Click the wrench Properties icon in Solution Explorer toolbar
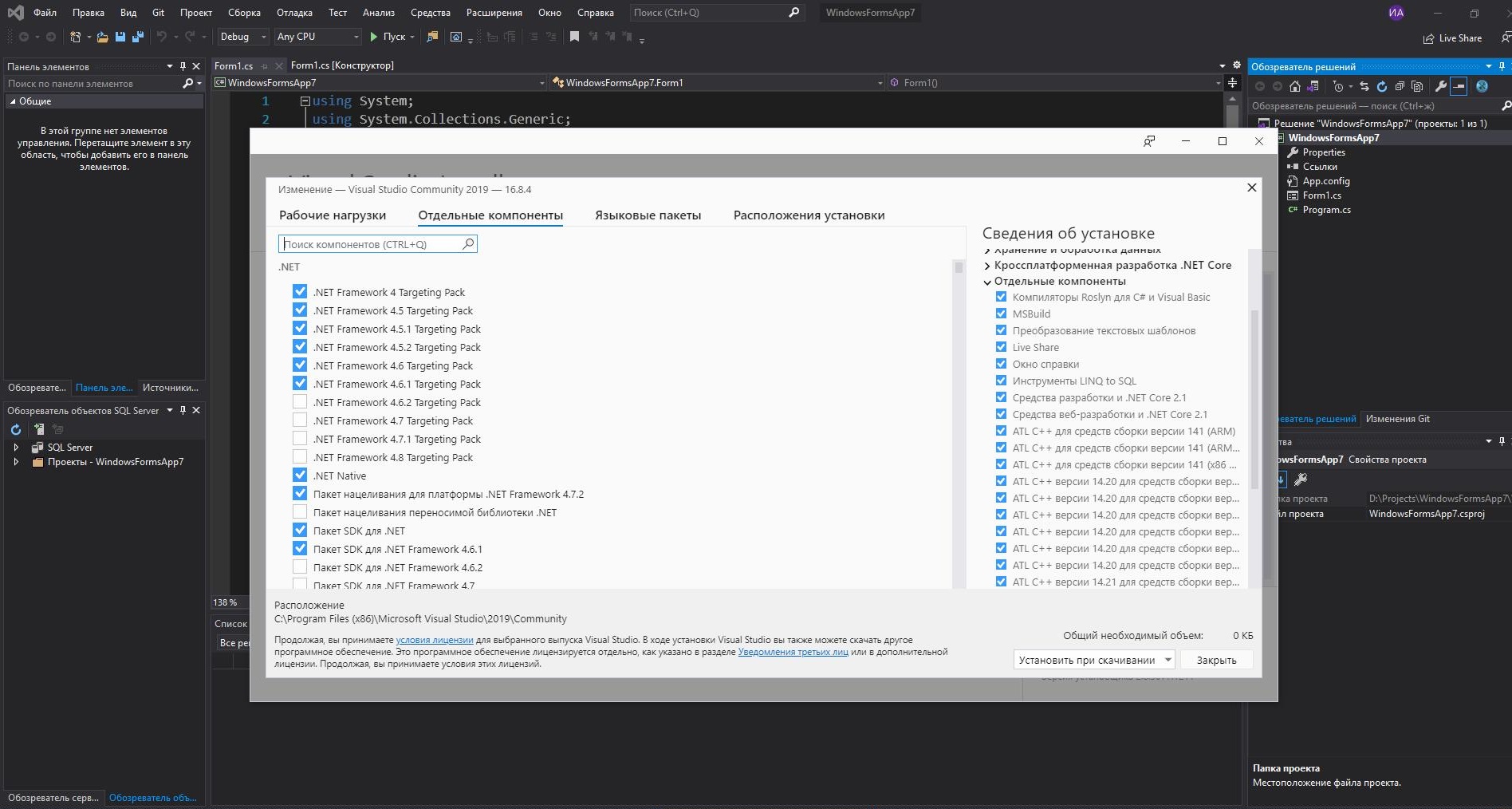1512x809 pixels. 1440,86
